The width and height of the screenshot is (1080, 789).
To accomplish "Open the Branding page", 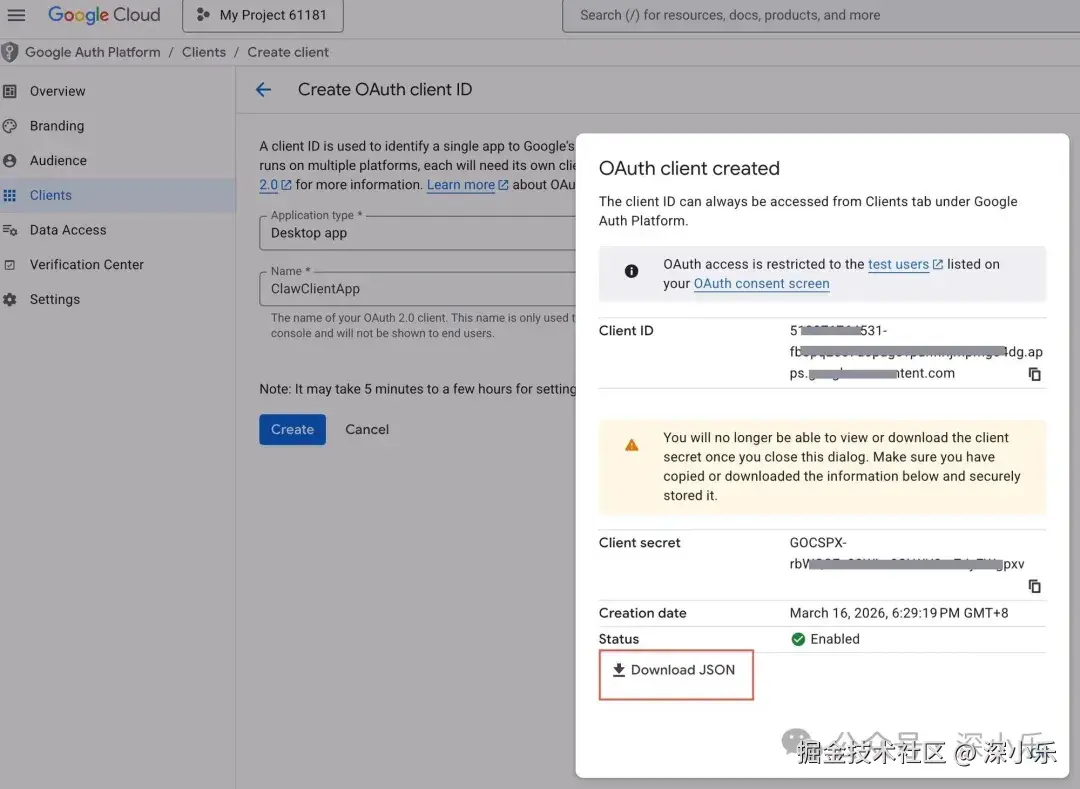I will 56,126.
